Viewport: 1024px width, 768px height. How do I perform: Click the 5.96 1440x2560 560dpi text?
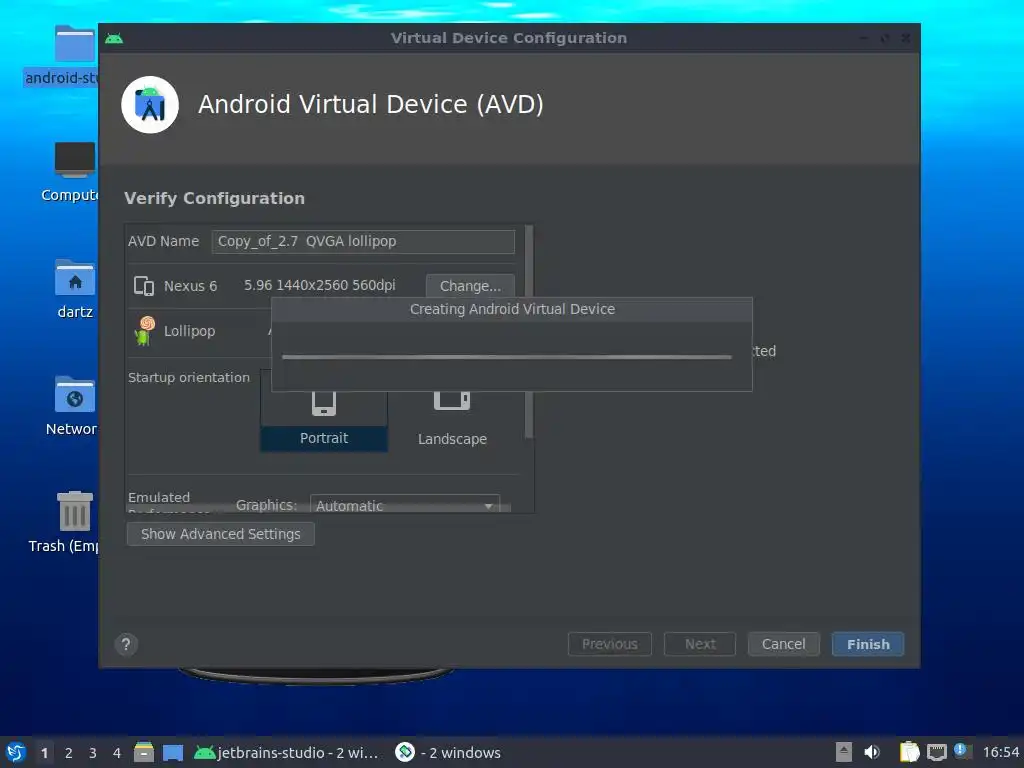(x=319, y=285)
